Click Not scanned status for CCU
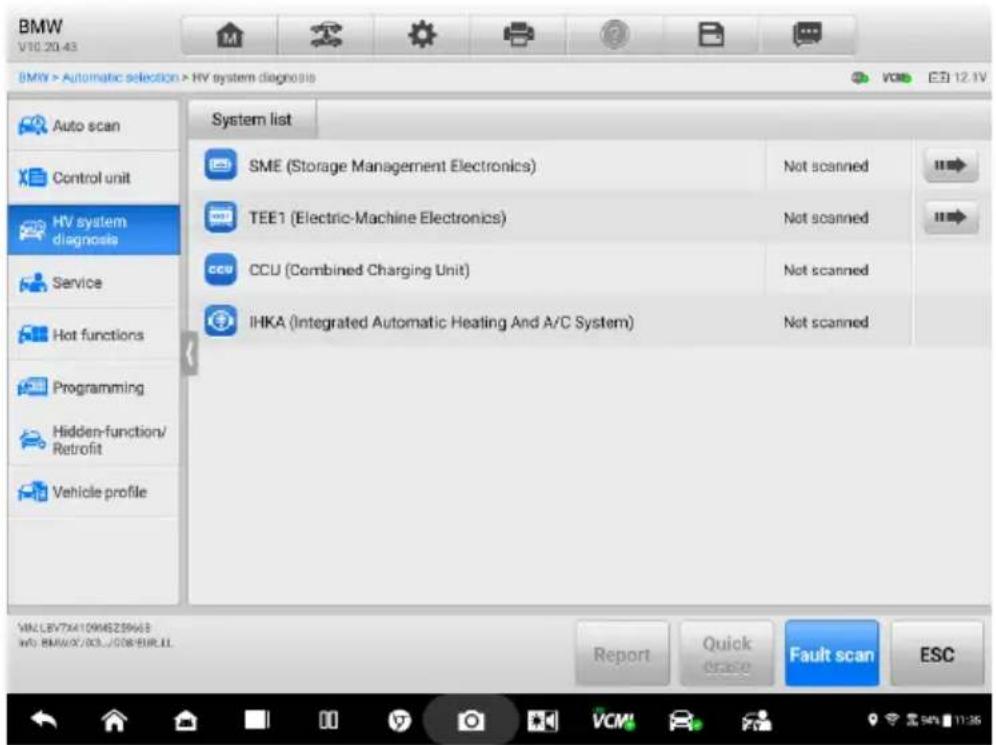The image size is (996, 745). pyautogui.click(x=826, y=270)
